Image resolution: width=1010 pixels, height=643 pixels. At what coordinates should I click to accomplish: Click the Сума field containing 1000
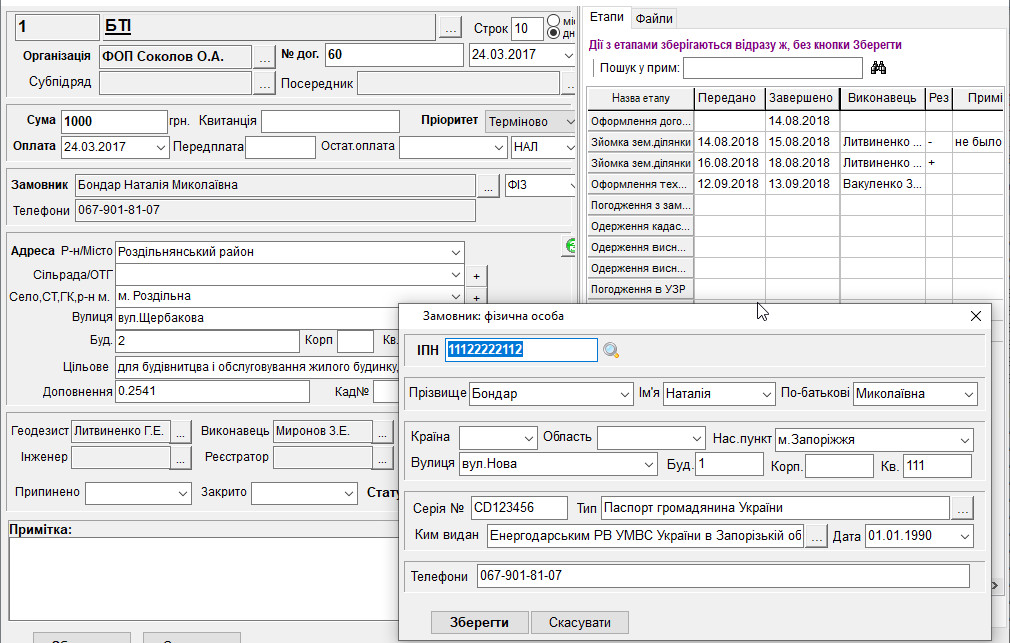click(114, 122)
